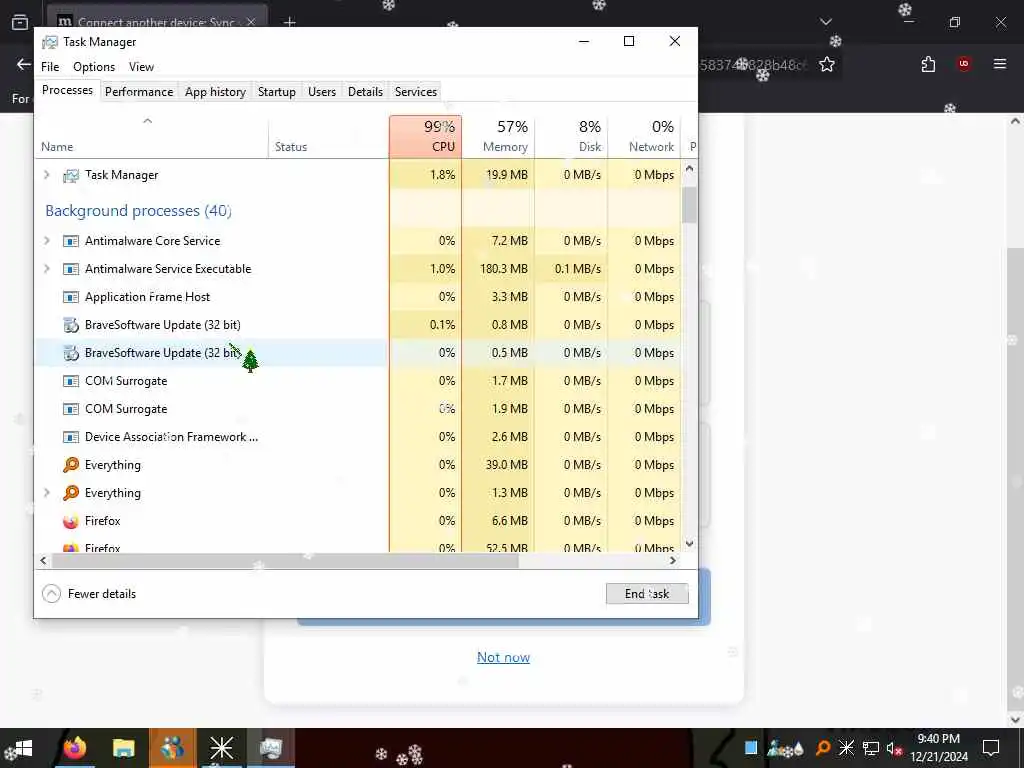Switch to the Performance tab
Image resolution: width=1024 pixels, height=768 pixels.
click(139, 91)
